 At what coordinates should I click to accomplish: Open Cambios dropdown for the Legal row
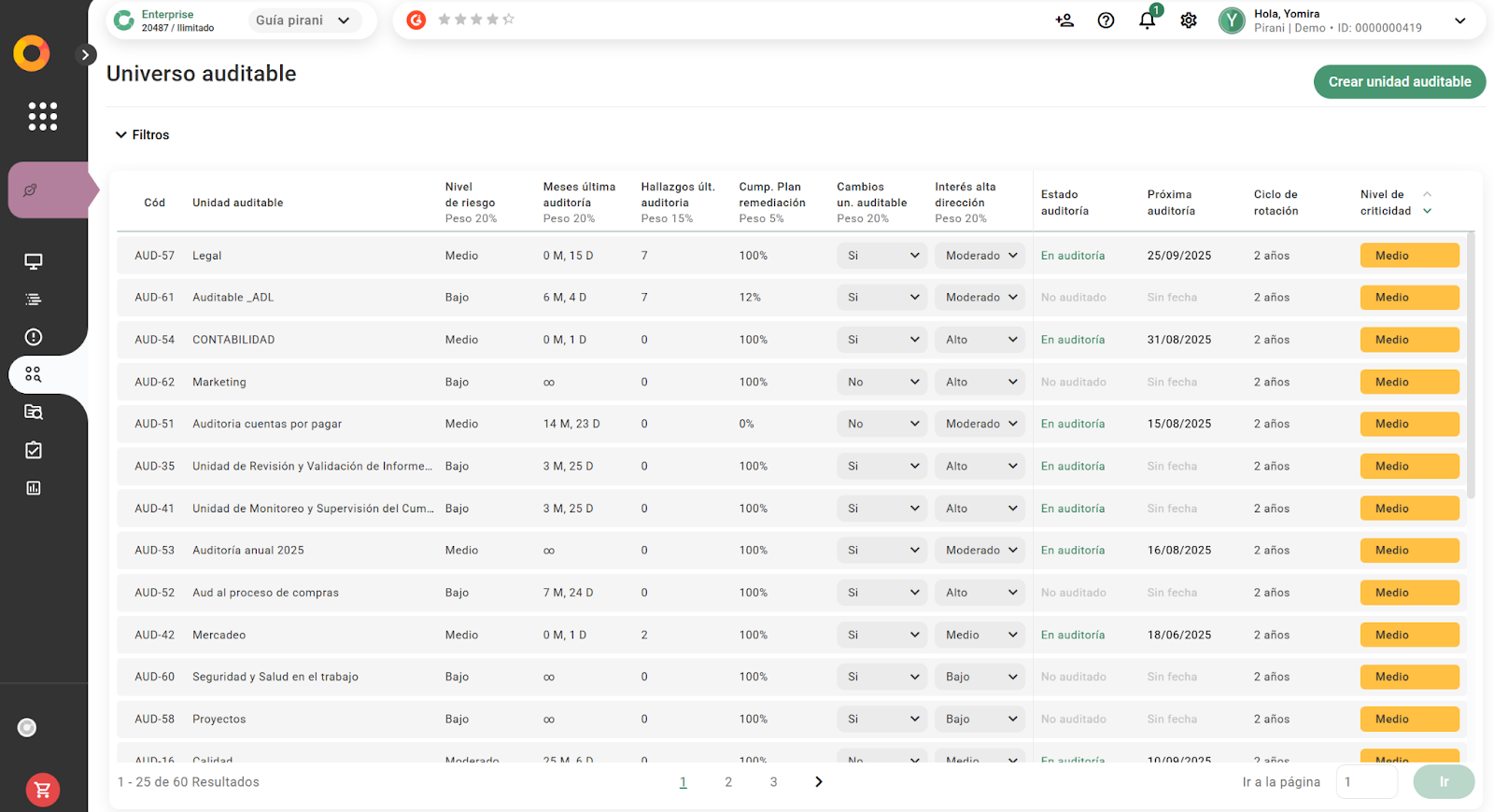882,256
